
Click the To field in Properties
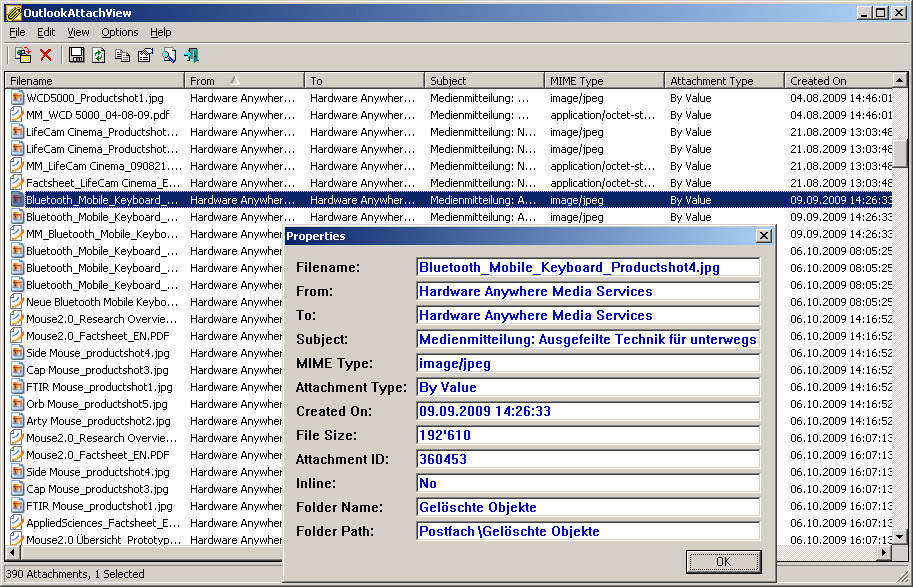click(588, 315)
